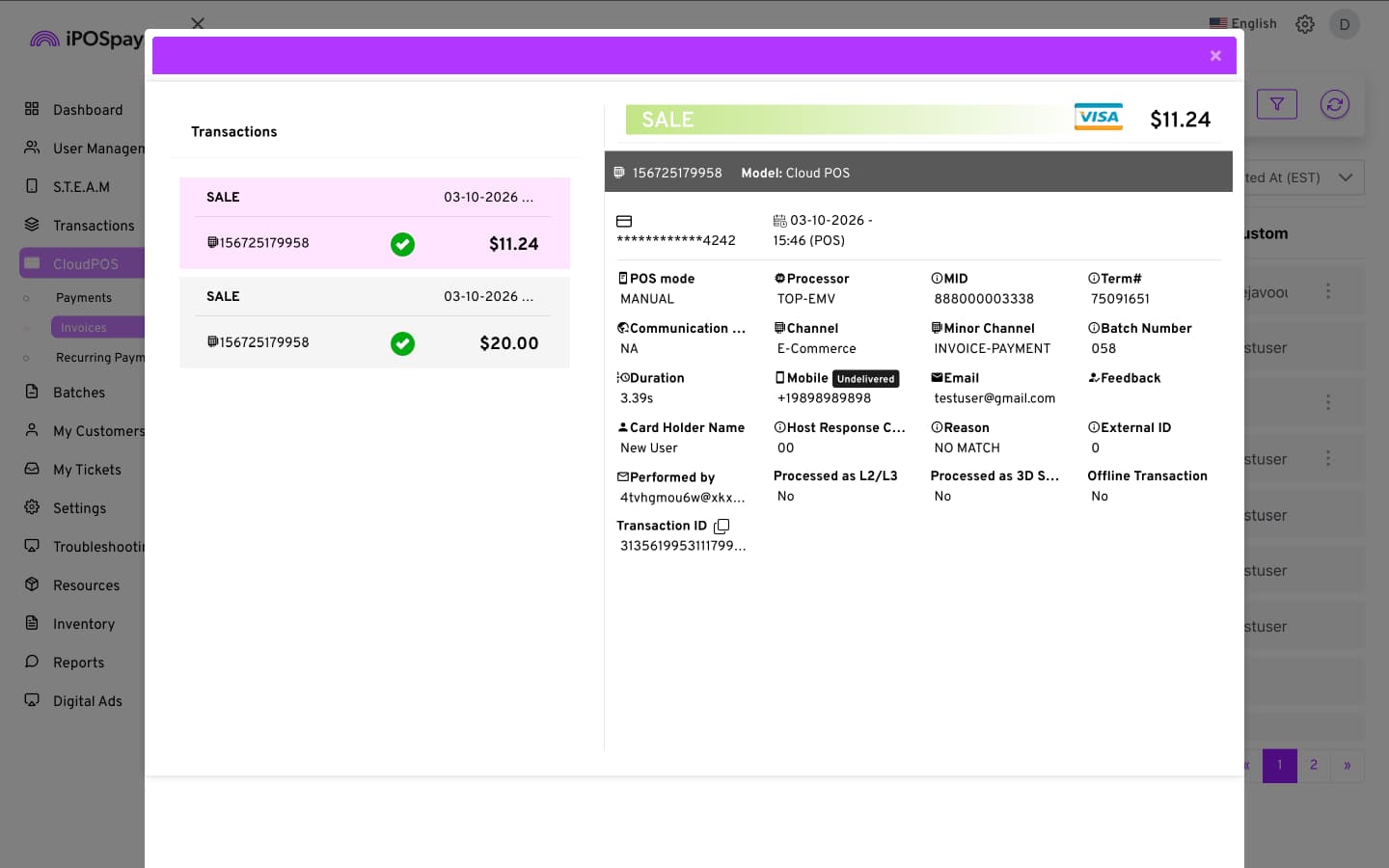Click green checkmark on $11.24 sale

click(x=402, y=244)
